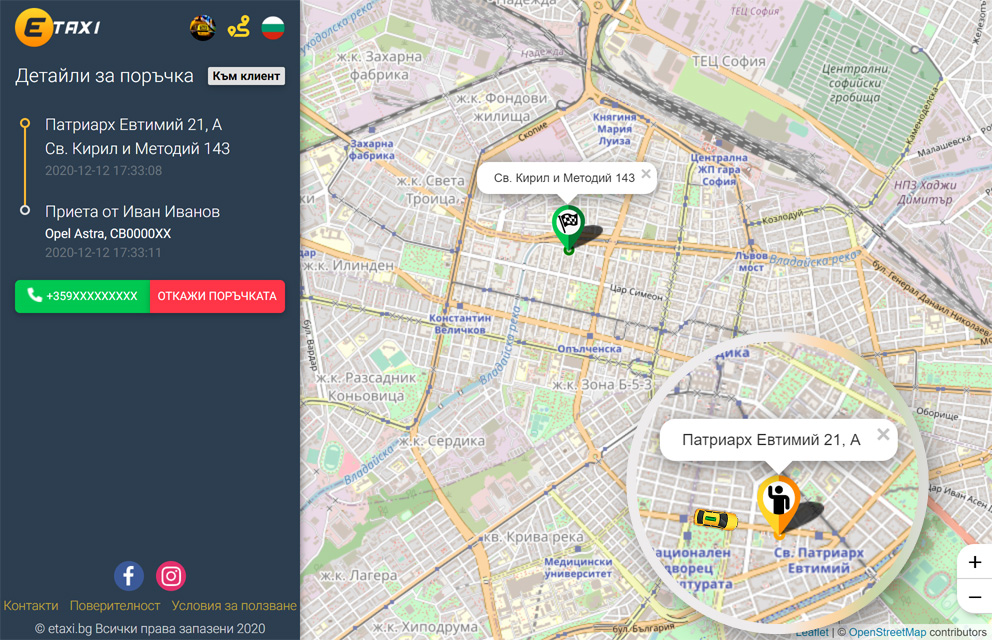992x640 pixels.
Task: Open 'Условия за ползване' link
Action: 234,605
